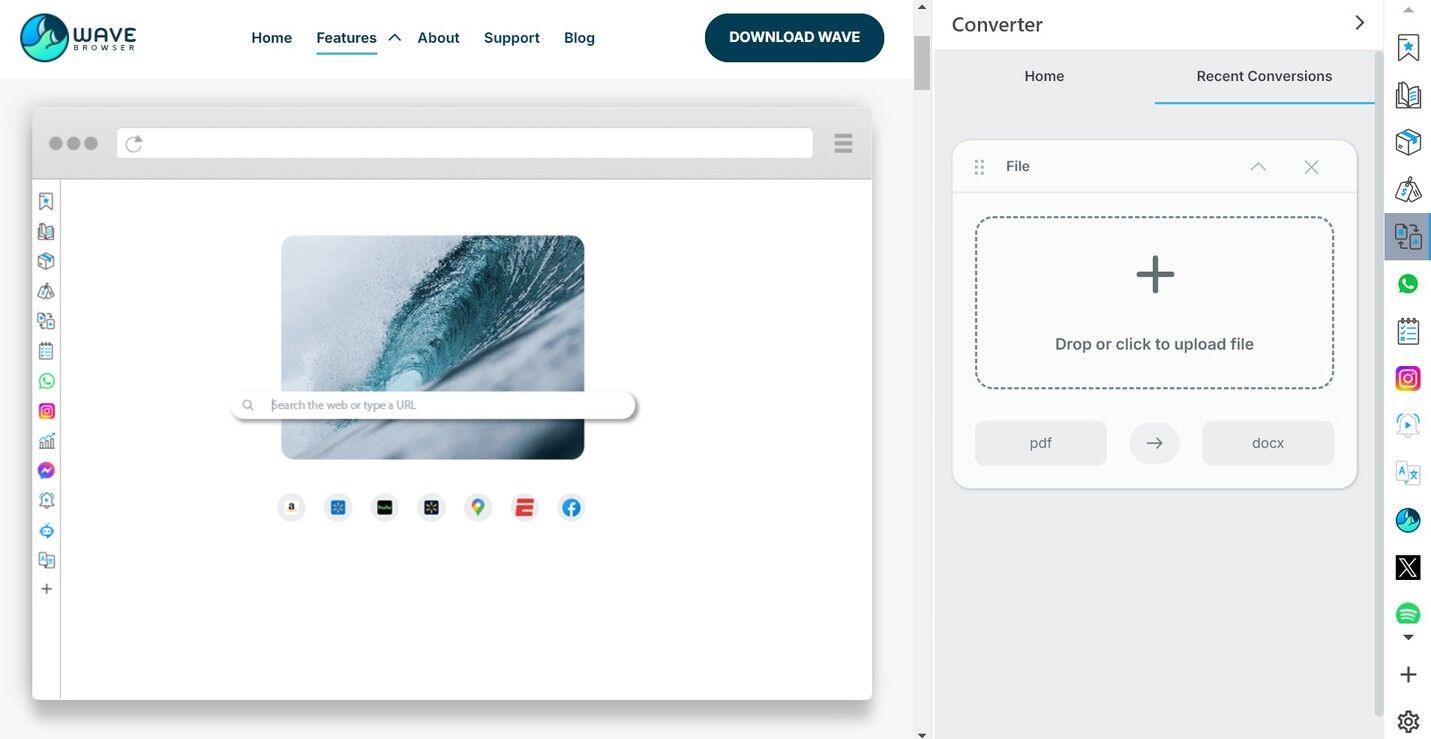Open the Support link in navigation
Viewport: 1431px width, 739px height.
tap(511, 38)
